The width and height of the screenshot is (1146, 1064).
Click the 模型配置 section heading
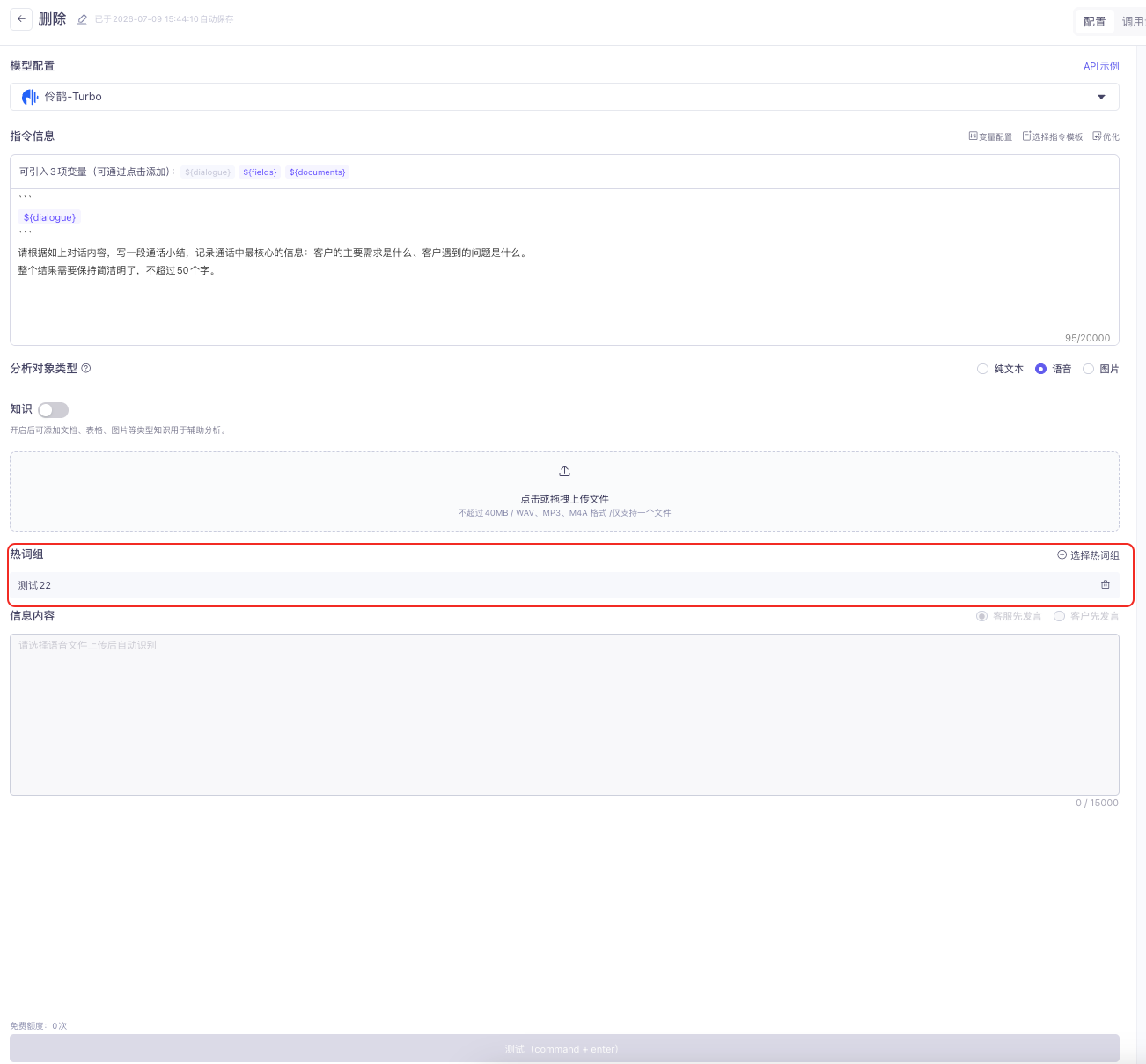tap(32, 66)
